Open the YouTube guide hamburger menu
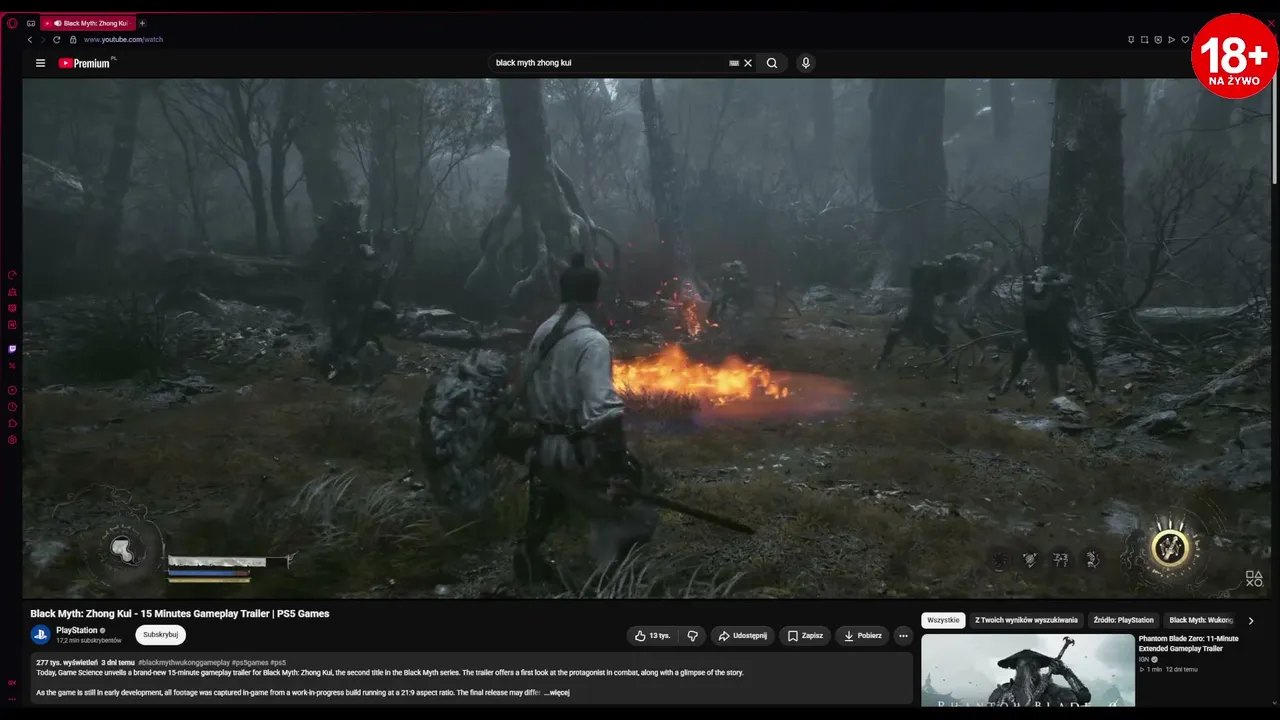The width and height of the screenshot is (1280, 720). pyautogui.click(x=40, y=63)
